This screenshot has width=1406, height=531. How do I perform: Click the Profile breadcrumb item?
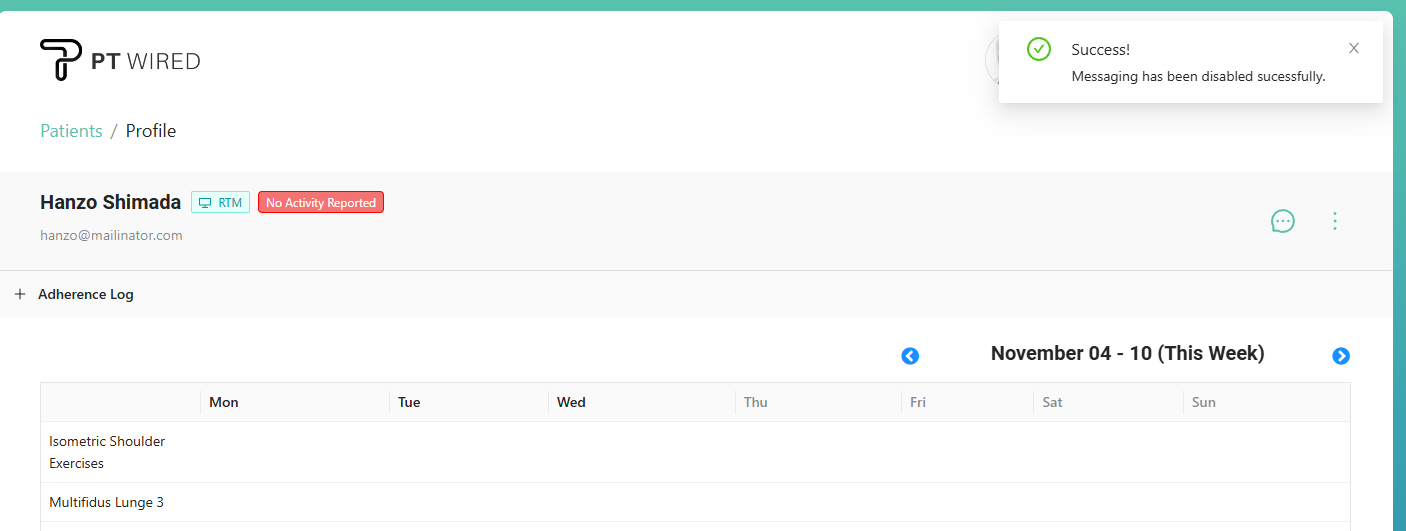pos(151,131)
